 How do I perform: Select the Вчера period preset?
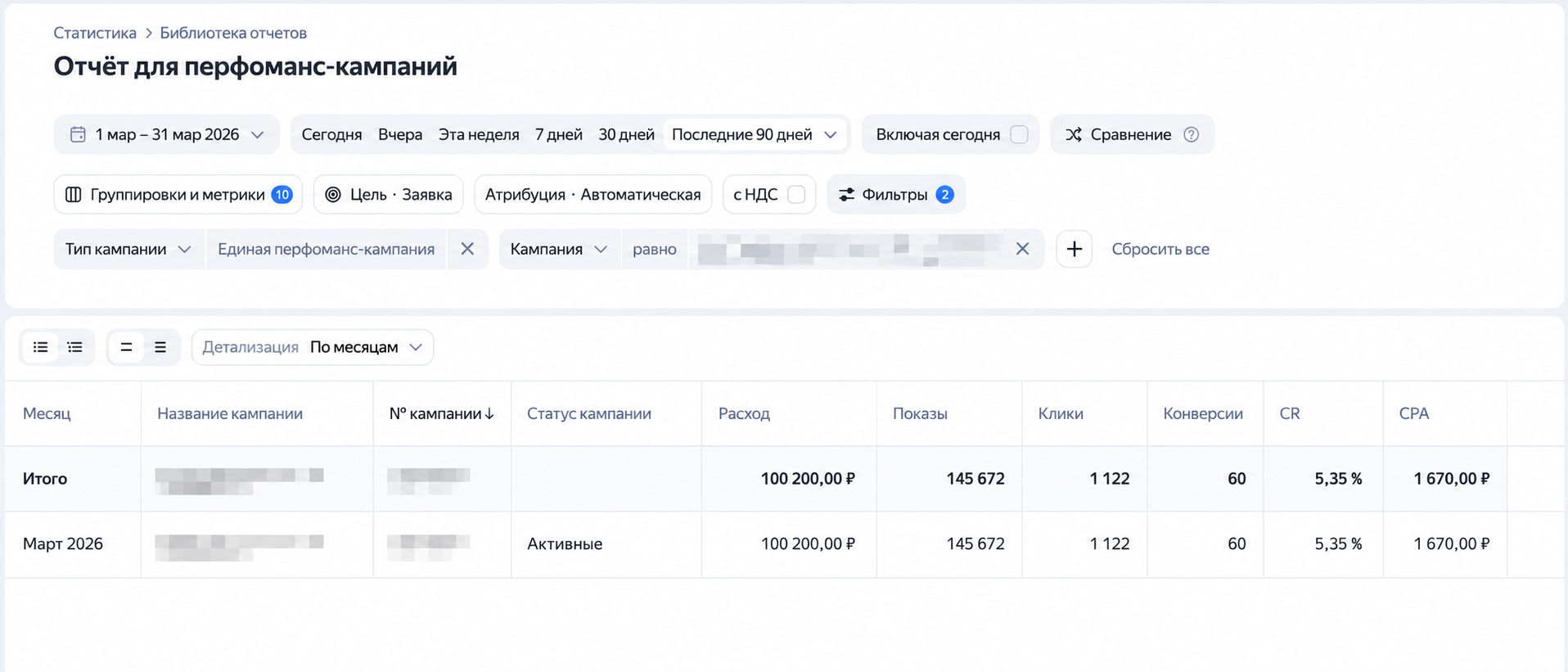click(400, 134)
